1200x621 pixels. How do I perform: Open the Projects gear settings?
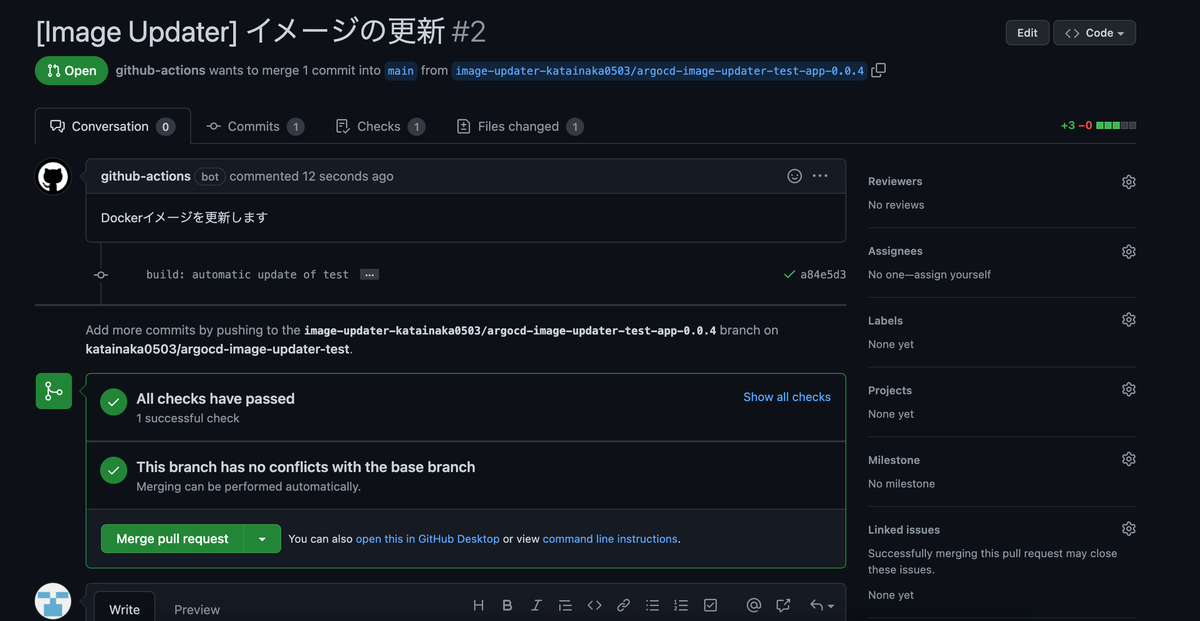(x=1129, y=390)
